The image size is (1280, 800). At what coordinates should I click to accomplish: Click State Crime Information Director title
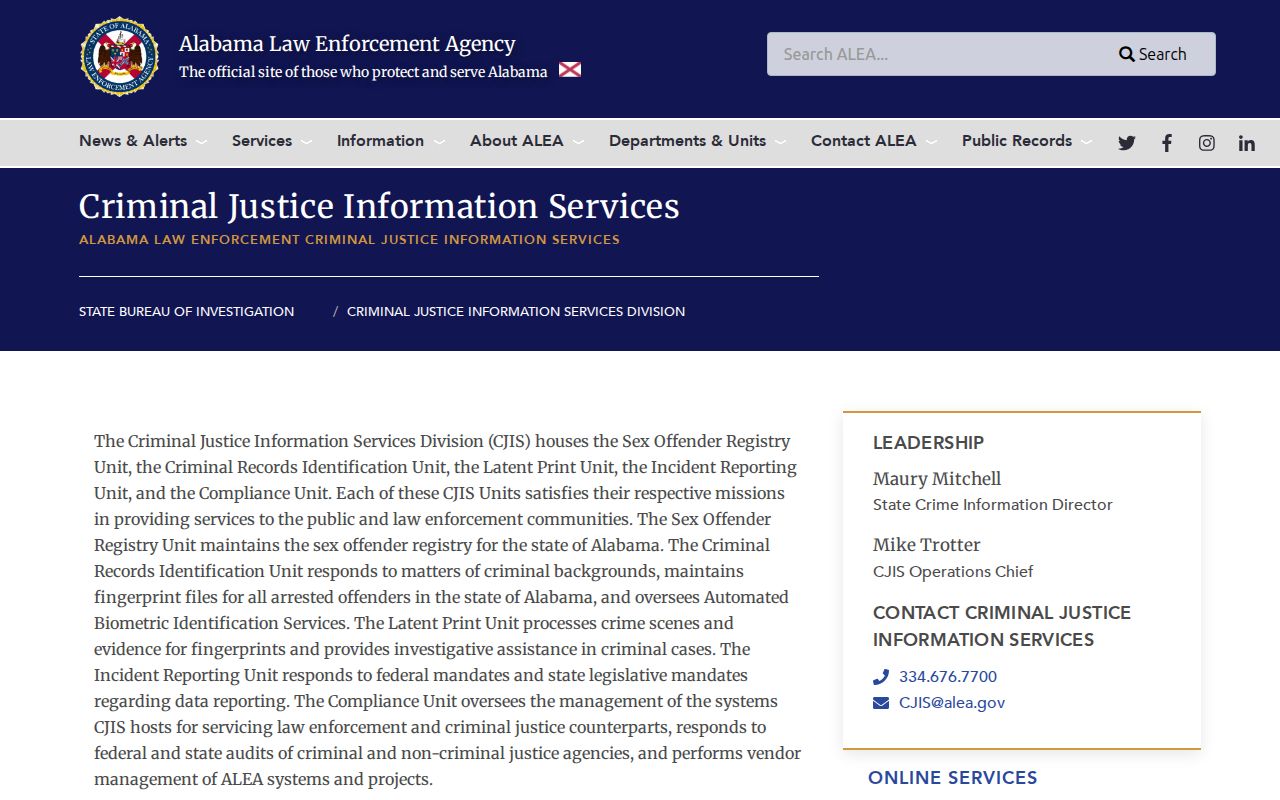[x=993, y=505]
